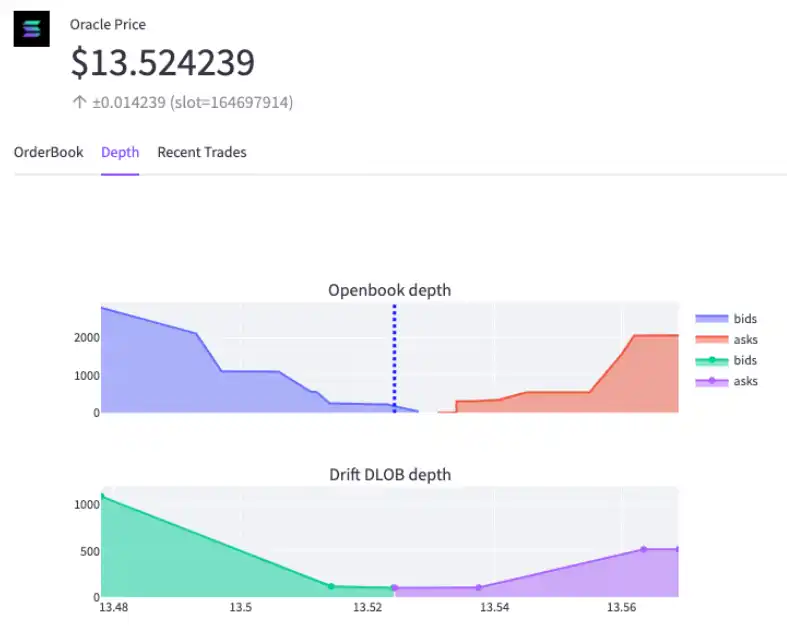Select the Depth tab
The height and width of the screenshot is (631, 787).
coord(120,152)
